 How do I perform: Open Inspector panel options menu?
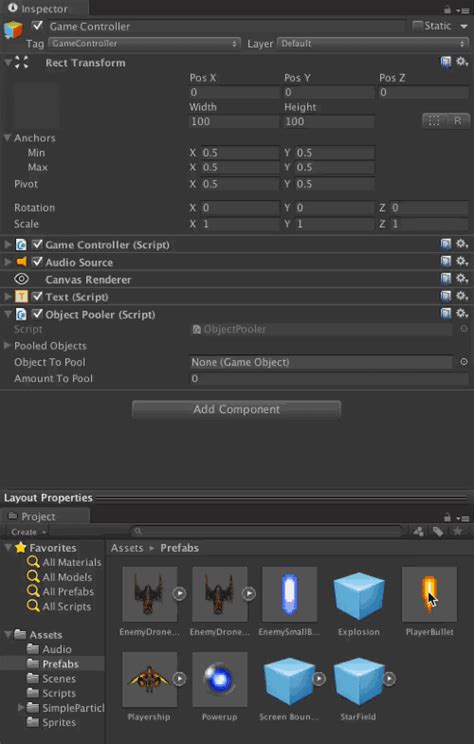(463, 10)
